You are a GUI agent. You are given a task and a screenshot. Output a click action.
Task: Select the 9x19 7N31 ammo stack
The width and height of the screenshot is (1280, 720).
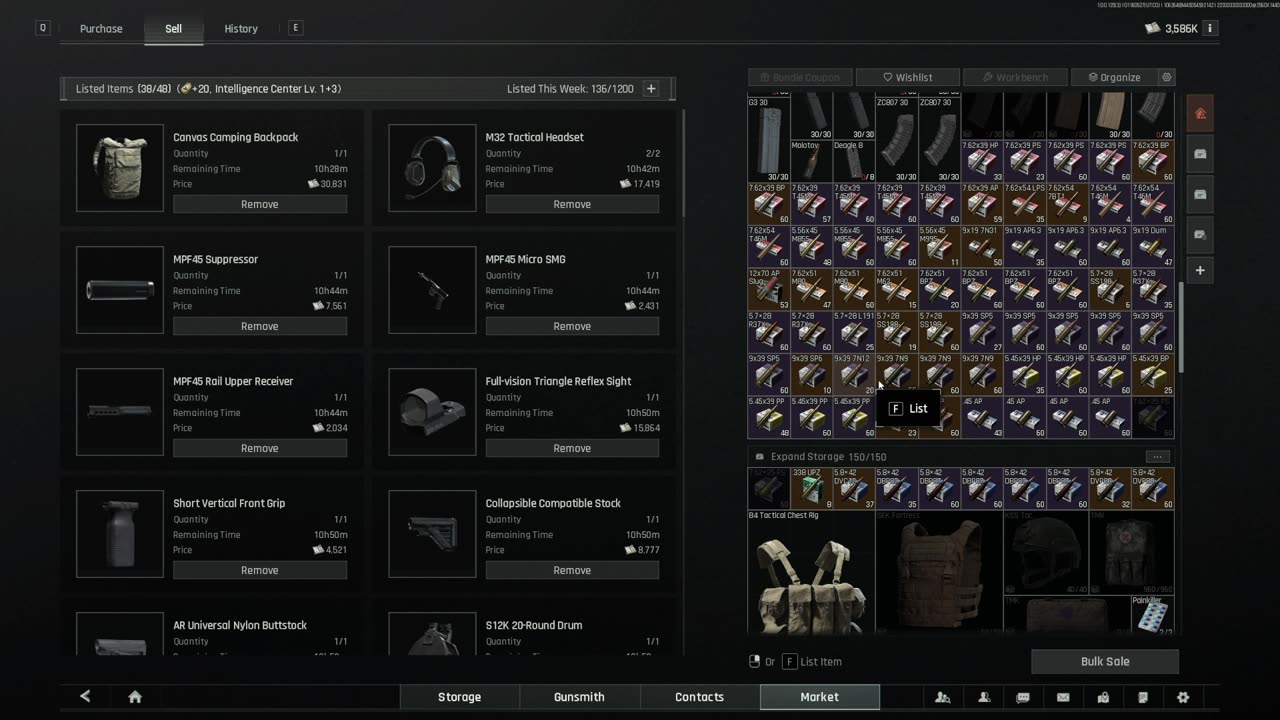(982, 246)
